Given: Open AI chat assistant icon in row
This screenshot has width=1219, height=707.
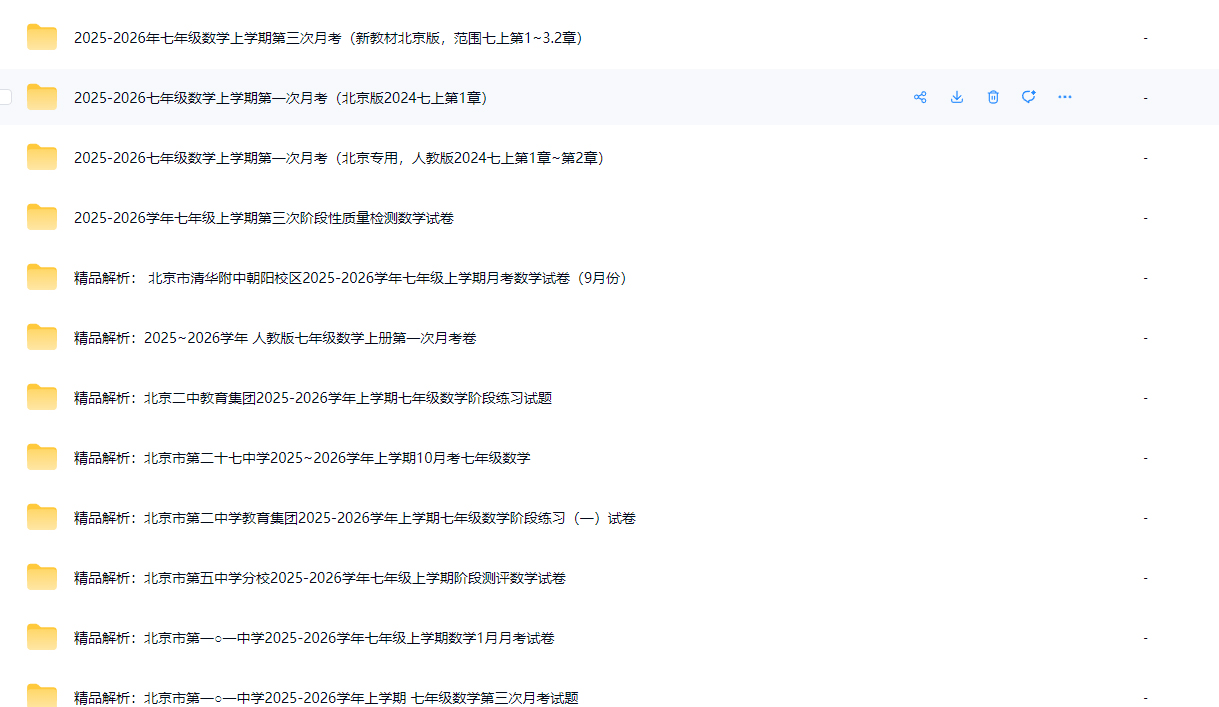Looking at the screenshot, I should coord(1028,97).
